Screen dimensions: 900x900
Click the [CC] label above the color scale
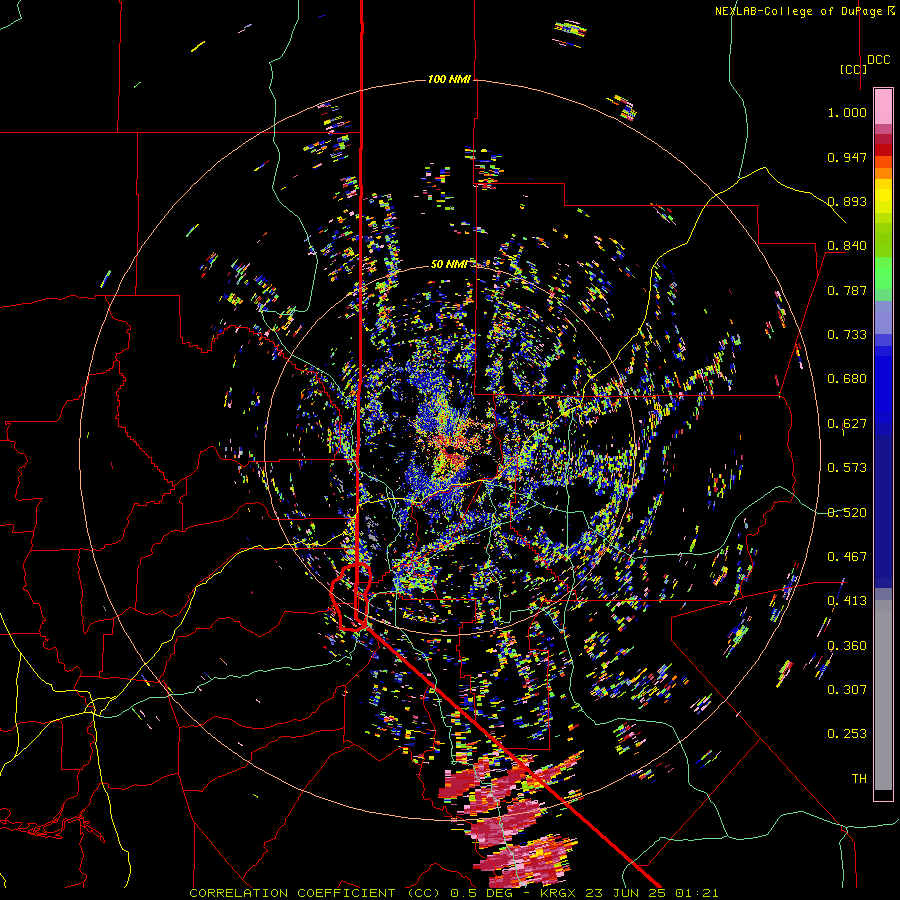(853, 69)
